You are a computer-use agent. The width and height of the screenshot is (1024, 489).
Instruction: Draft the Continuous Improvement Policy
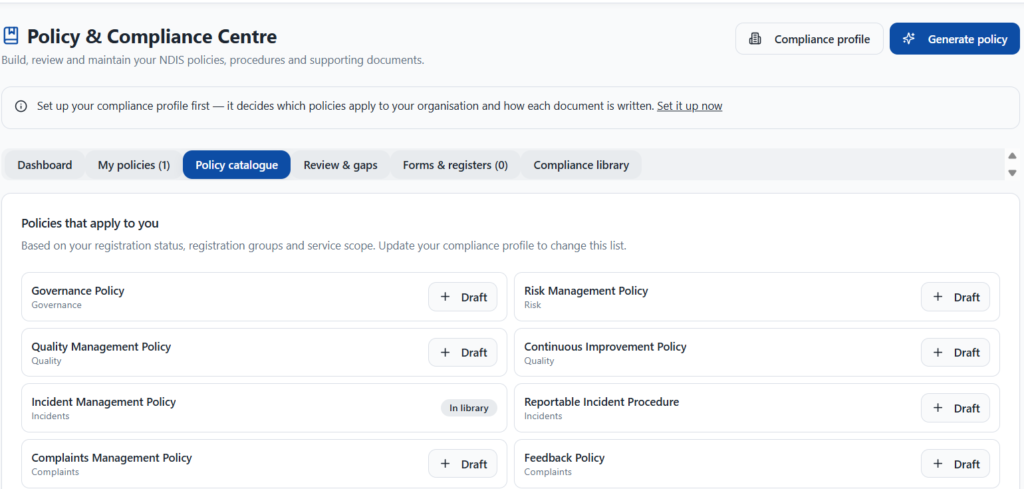click(x=955, y=353)
